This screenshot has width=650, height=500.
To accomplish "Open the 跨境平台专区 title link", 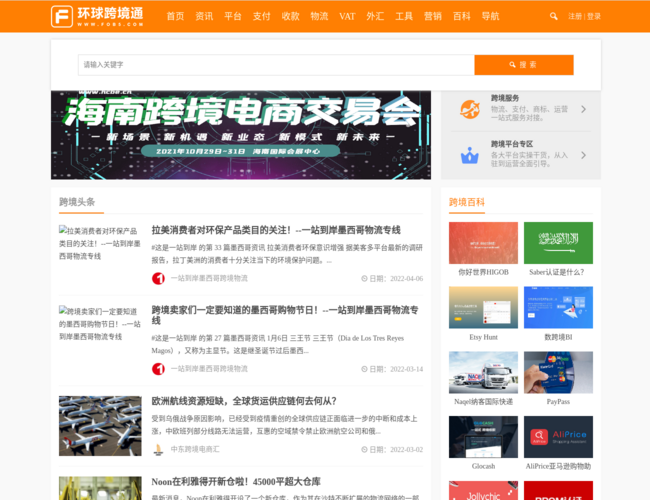I will click(x=512, y=144).
